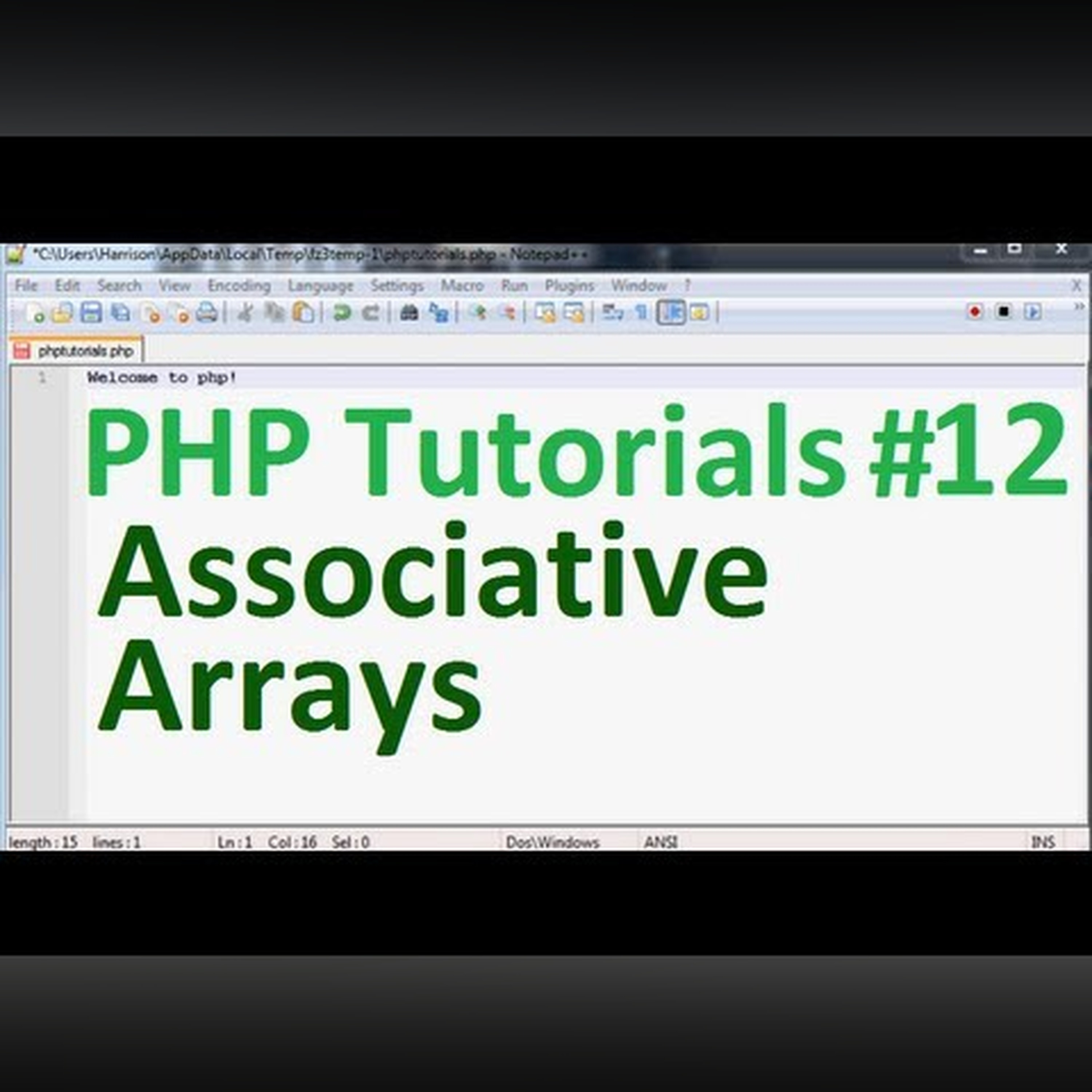Open the Run menu
Image resolution: width=1092 pixels, height=1092 pixels.
point(514,285)
